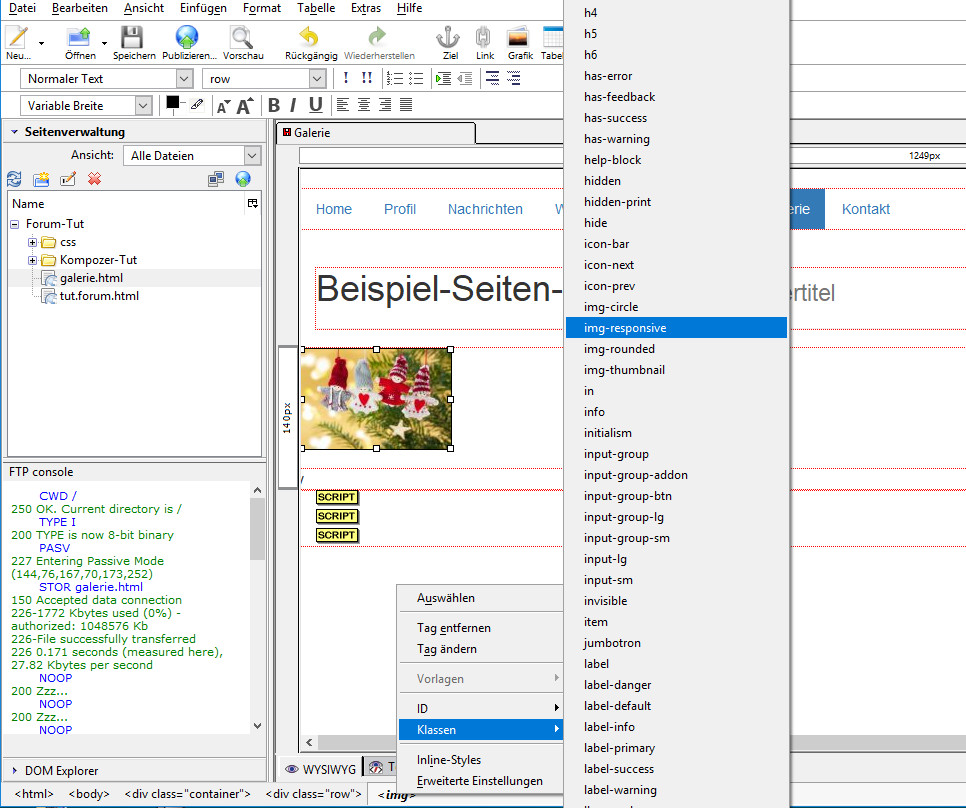
Task: Click the Publizieren globe icon
Action: point(188,38)
